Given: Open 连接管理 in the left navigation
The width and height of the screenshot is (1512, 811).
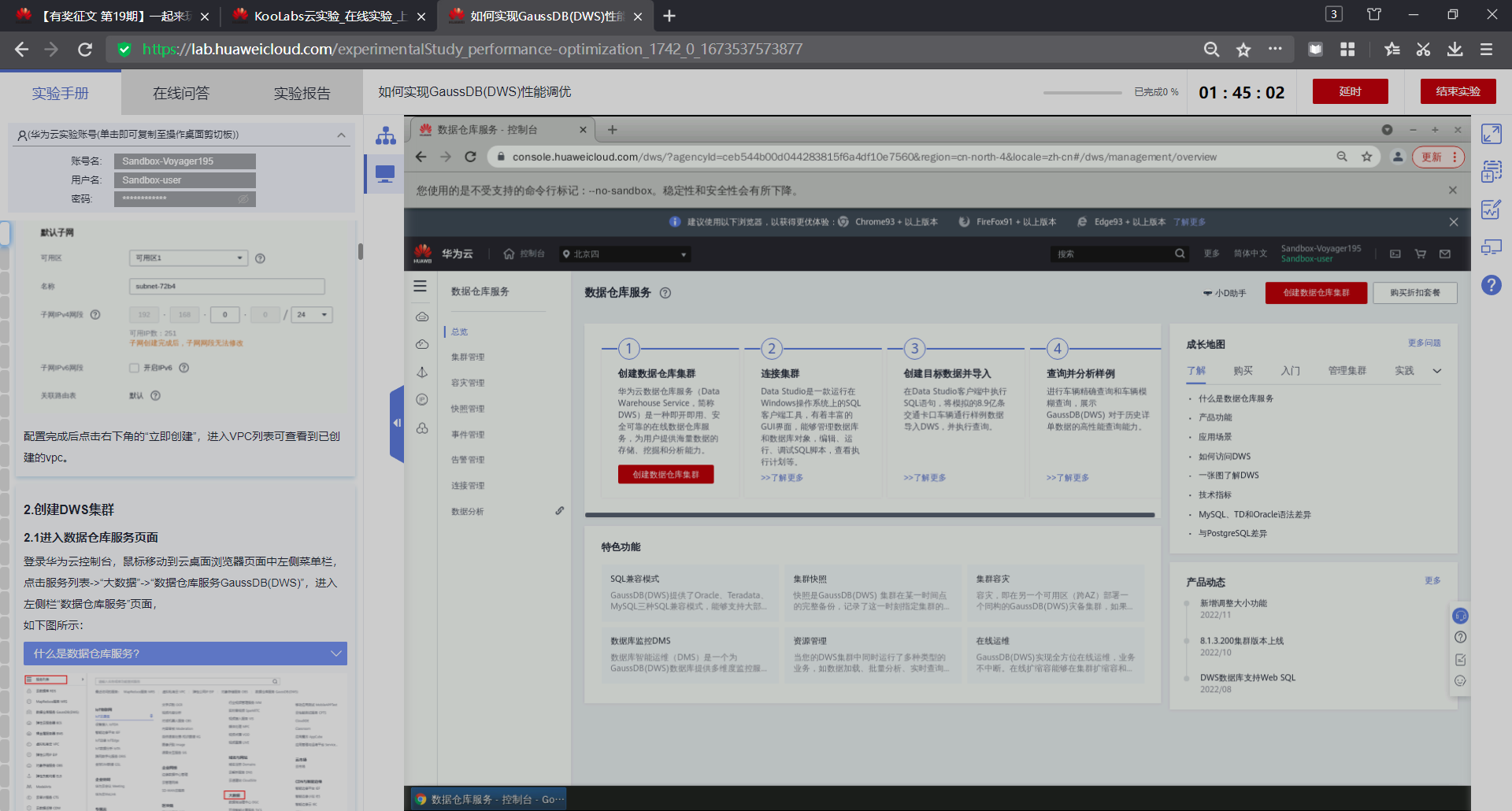Looking at the screenshot, I should pos(468,486).
